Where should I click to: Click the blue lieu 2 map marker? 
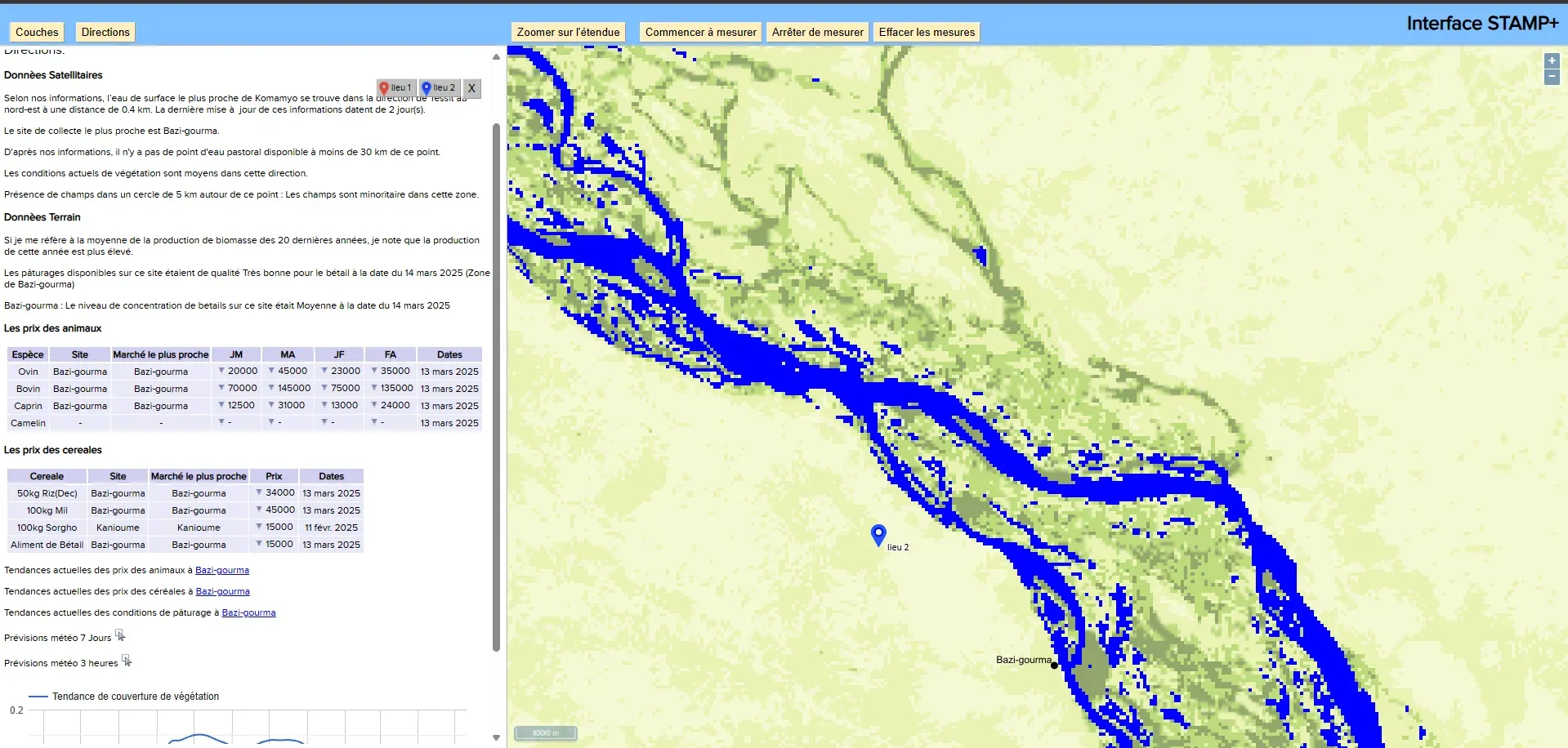878,536
